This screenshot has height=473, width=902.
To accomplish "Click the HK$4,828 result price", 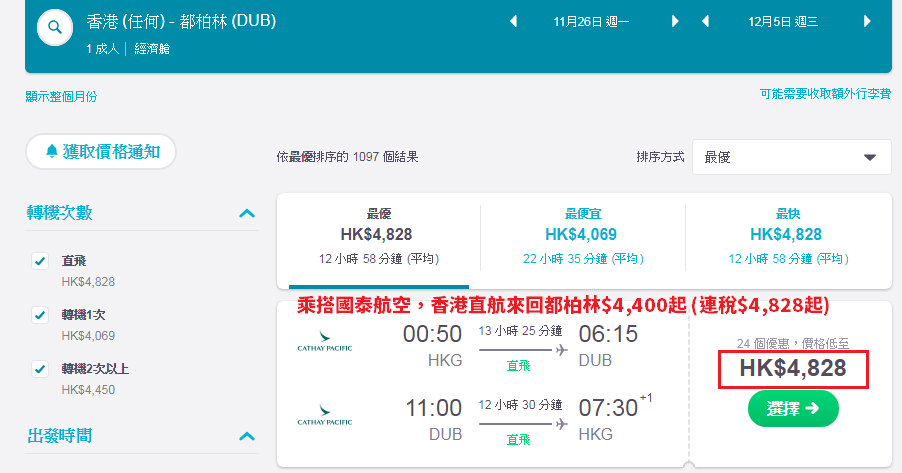I will pos(793,368).
